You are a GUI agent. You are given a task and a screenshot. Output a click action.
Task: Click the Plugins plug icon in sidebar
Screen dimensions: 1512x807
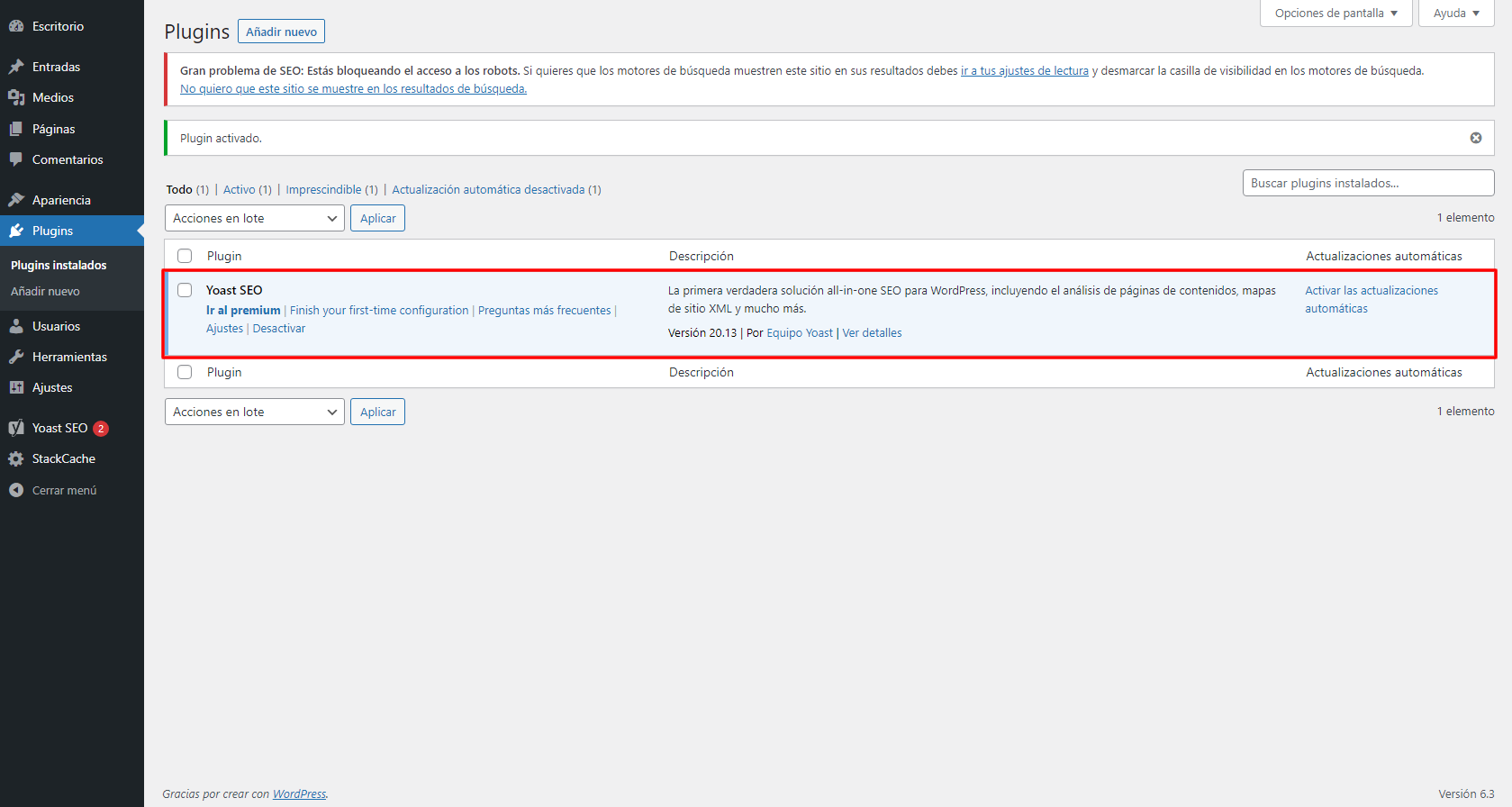click(16, 231)
